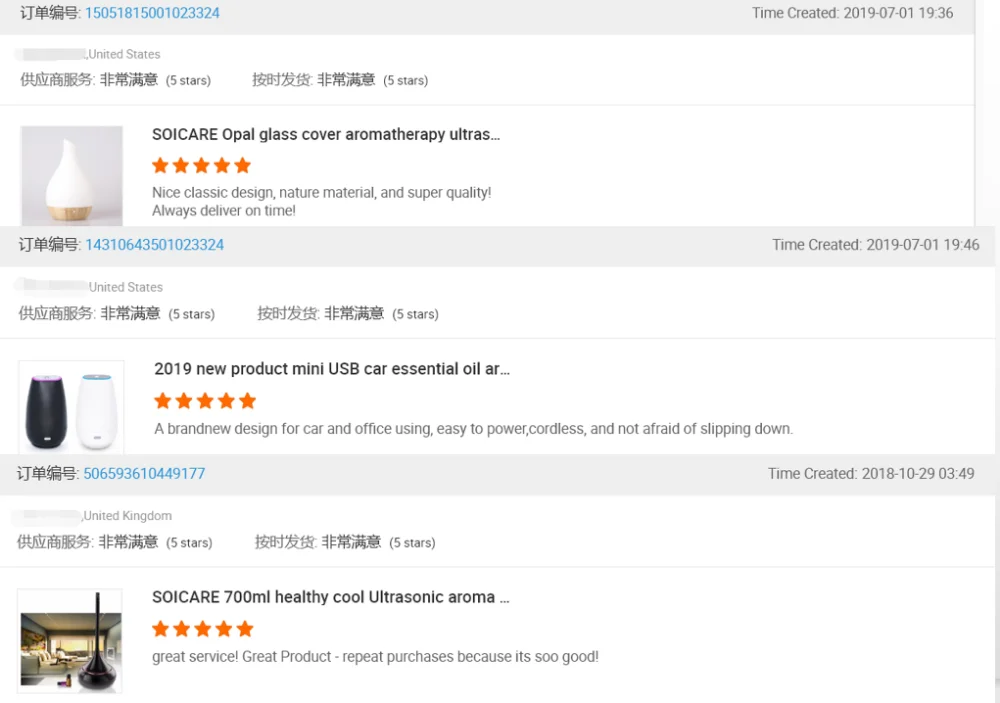The width and height of the screenshot is (1000, 703).
Task: Click 'Nice classic design' review comment
Action: pos(321,192)
